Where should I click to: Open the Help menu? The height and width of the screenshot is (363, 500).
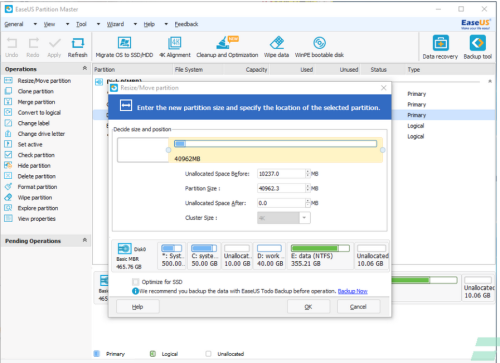[x=149, y=24]
